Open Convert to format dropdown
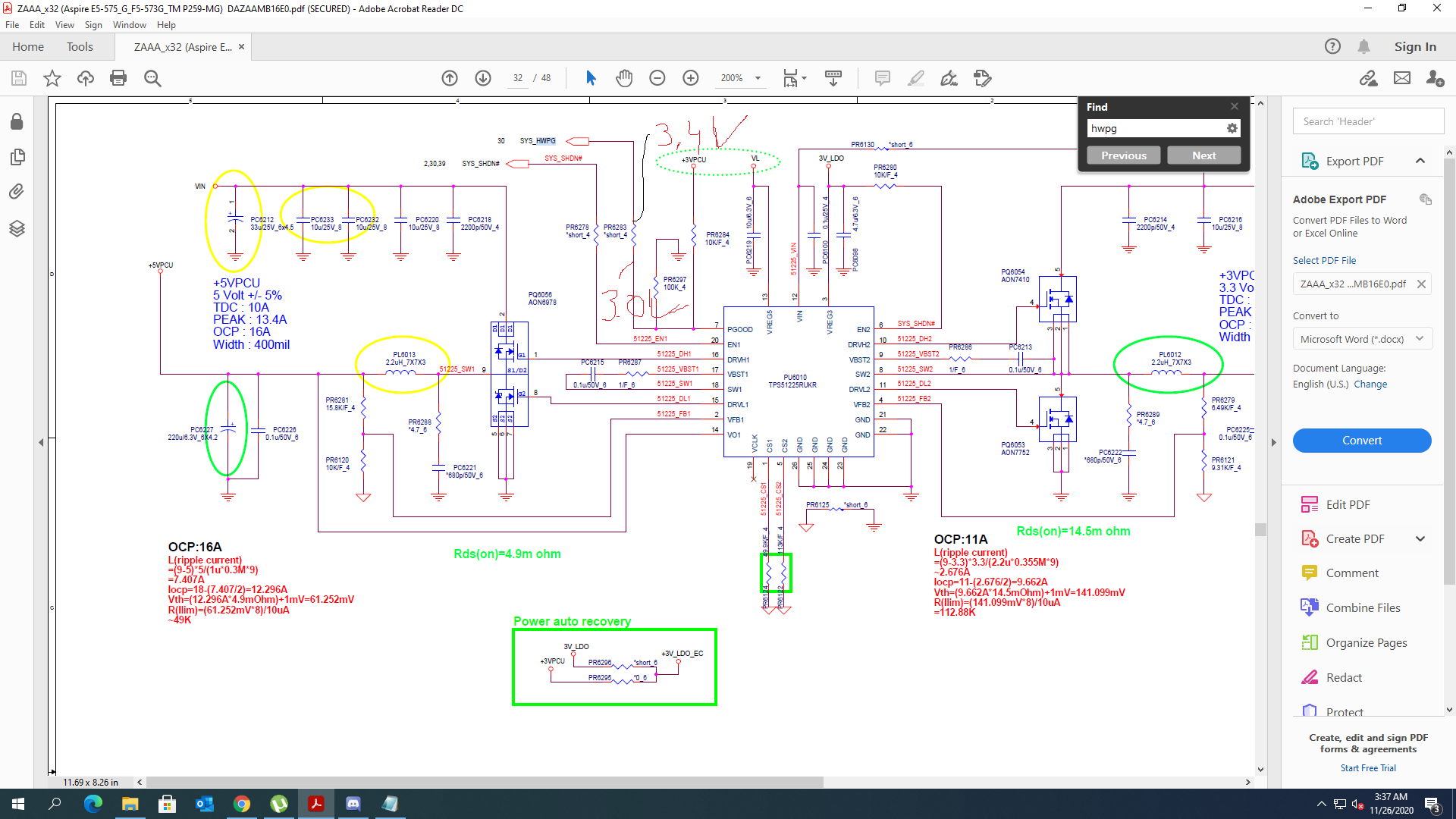 (x=1362, y=339)
